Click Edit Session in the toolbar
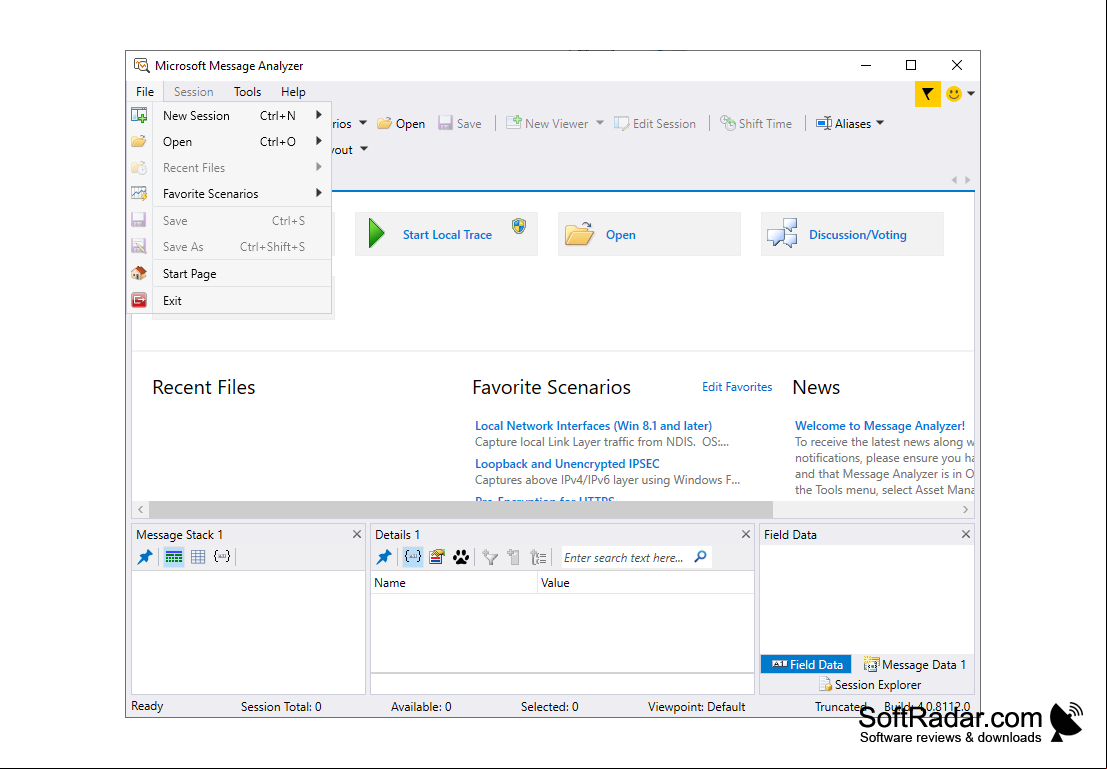This screenshot has width=1107, height=769. point(655,124)
